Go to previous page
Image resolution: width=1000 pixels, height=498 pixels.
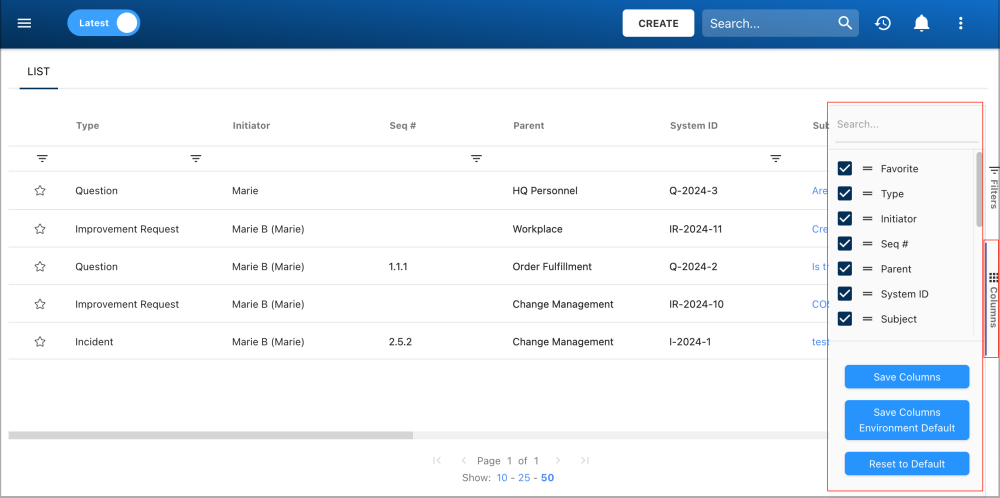[x=464, y=460]
